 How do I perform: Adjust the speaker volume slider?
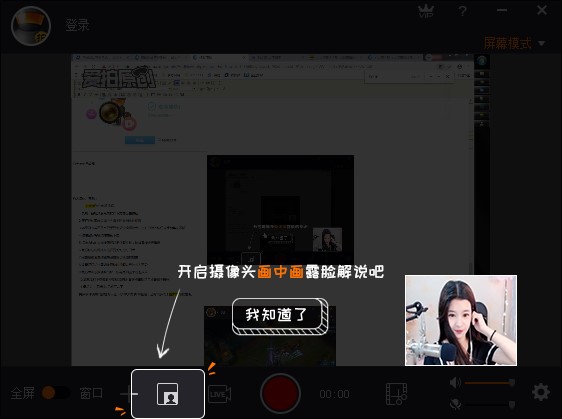(490, 383)
